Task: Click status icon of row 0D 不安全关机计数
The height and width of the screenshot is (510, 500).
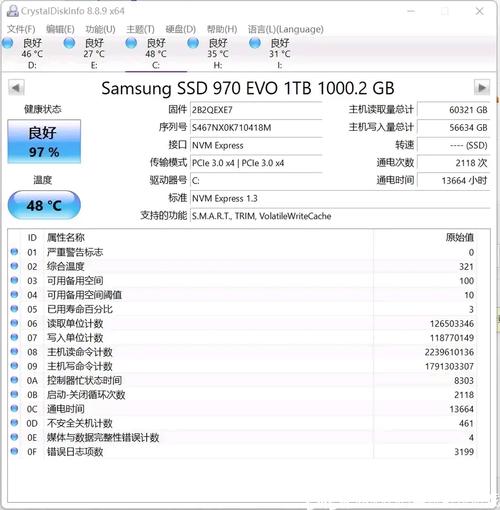Action: [x=14, y=423]
